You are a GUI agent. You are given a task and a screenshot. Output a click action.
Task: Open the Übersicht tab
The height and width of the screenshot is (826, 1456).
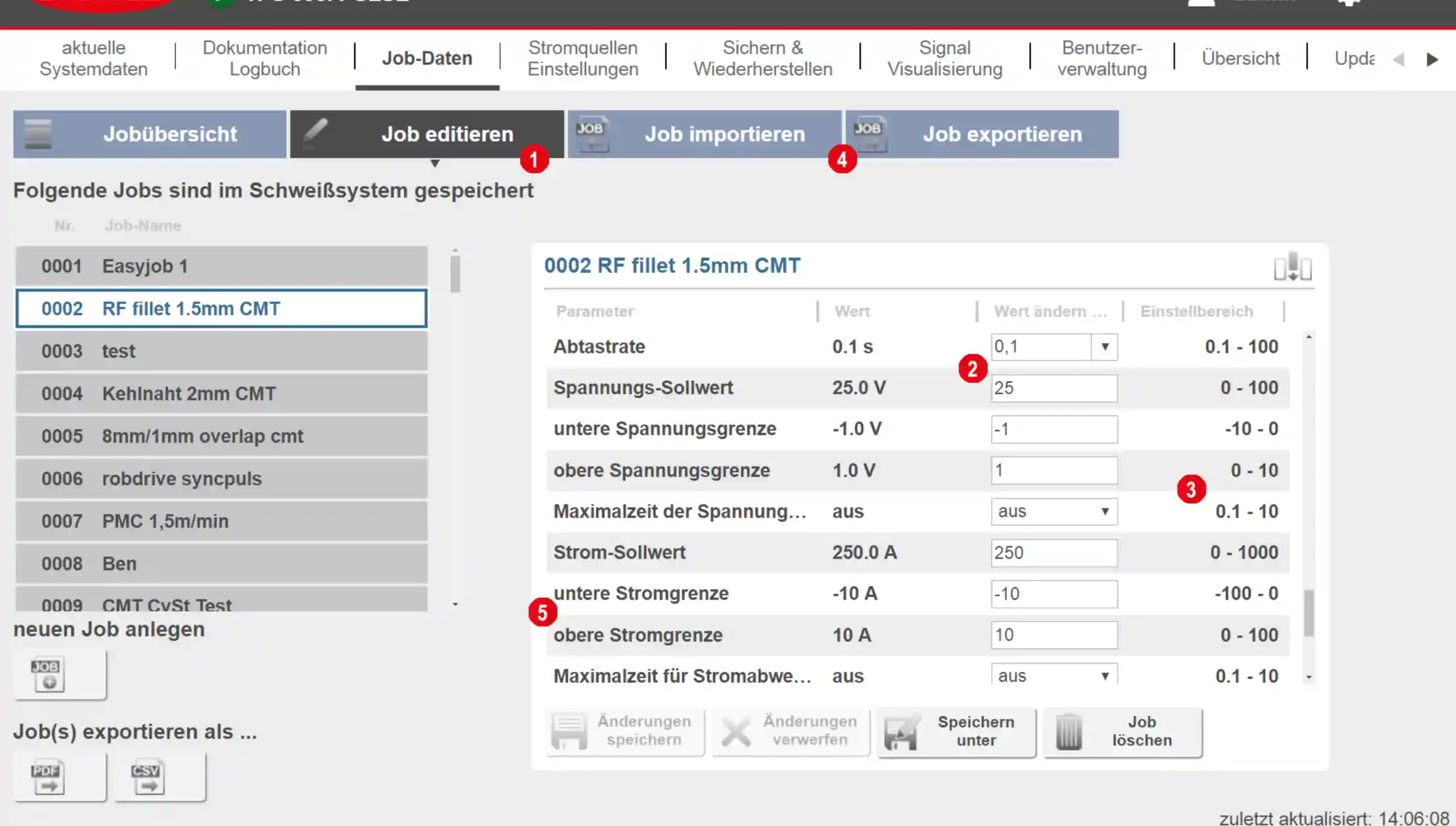1240,58
